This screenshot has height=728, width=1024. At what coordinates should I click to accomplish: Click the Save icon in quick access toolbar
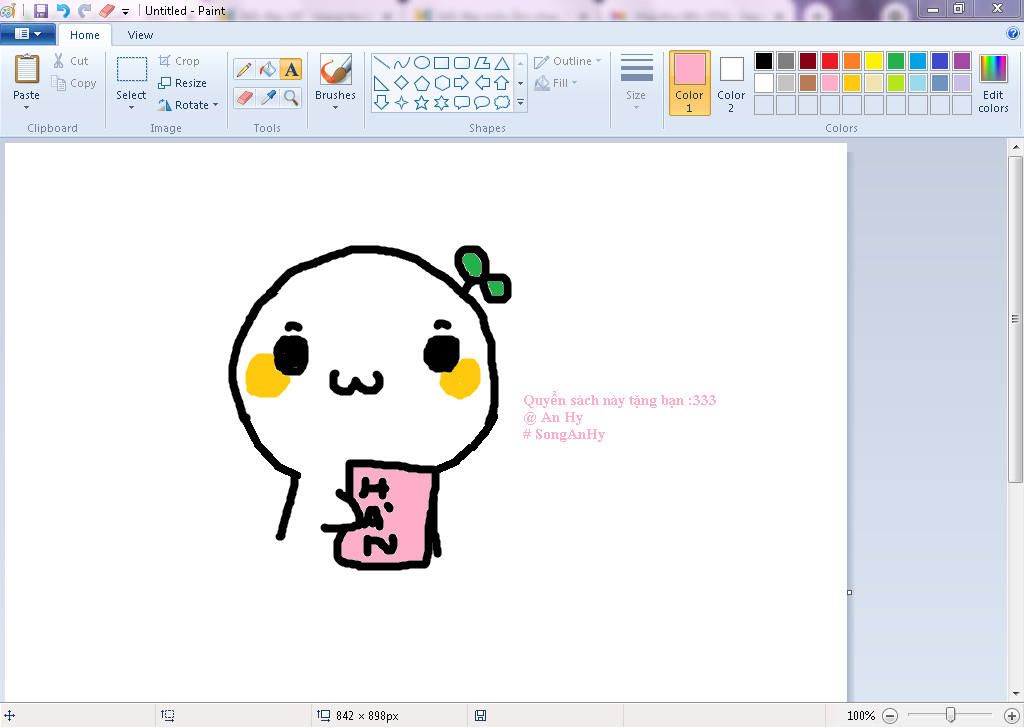coord(40,10)
